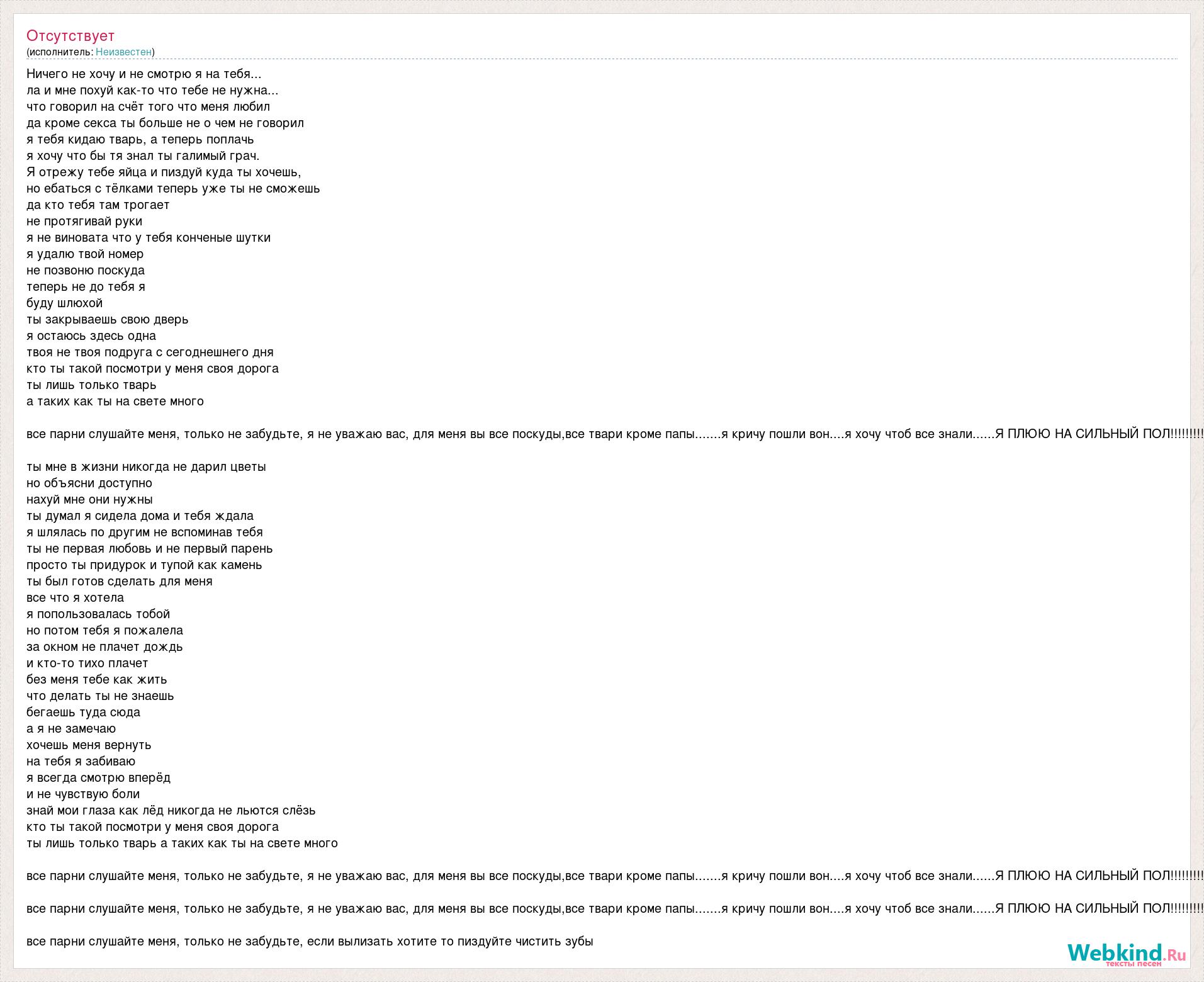The height and width of the screenshot is (982, 1204).
Task: Select final line ending "чистить зубы"
Action: pyautogui.click(x=310, y=942)
